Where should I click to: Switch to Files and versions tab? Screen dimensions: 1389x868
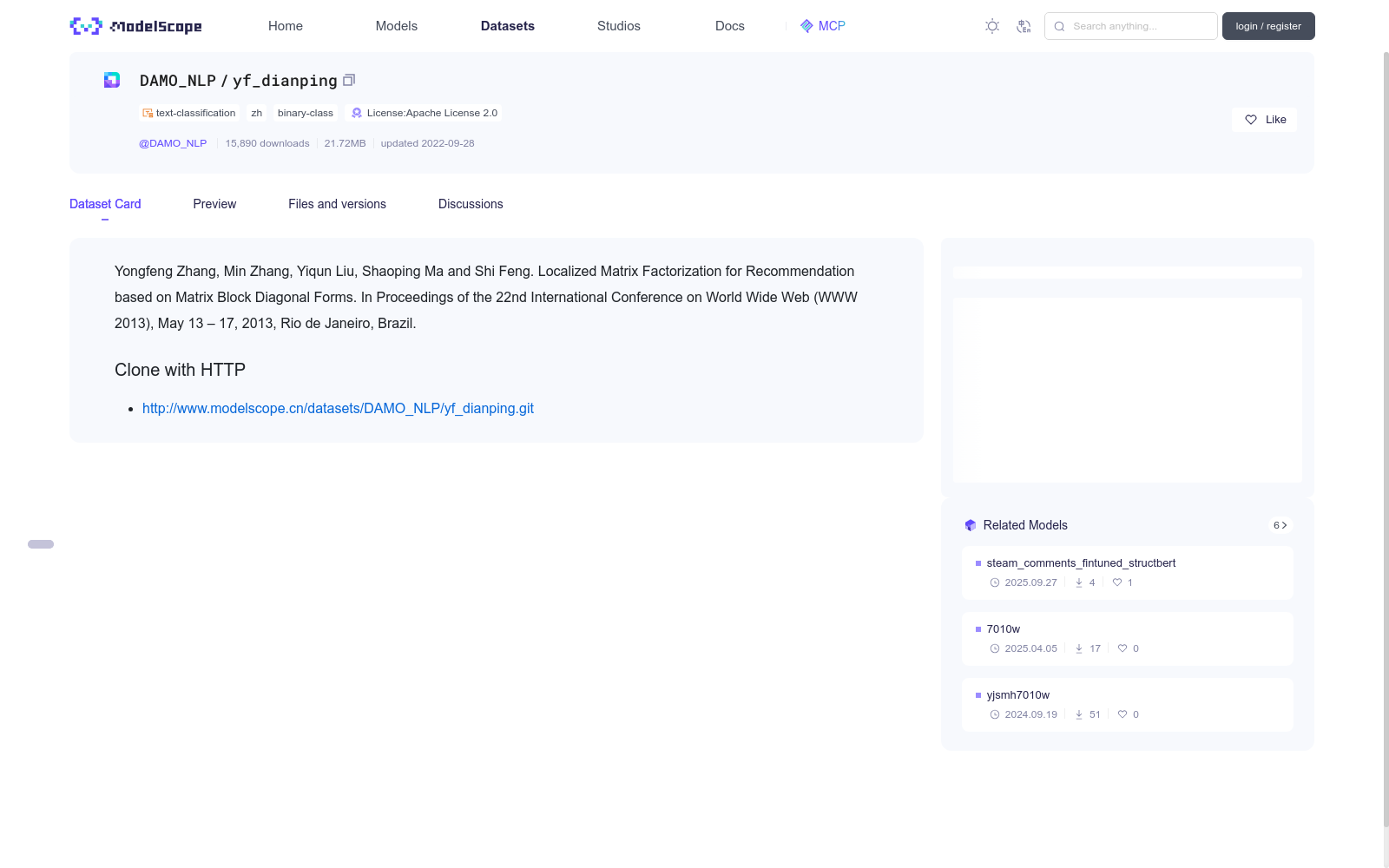[337, 204]
